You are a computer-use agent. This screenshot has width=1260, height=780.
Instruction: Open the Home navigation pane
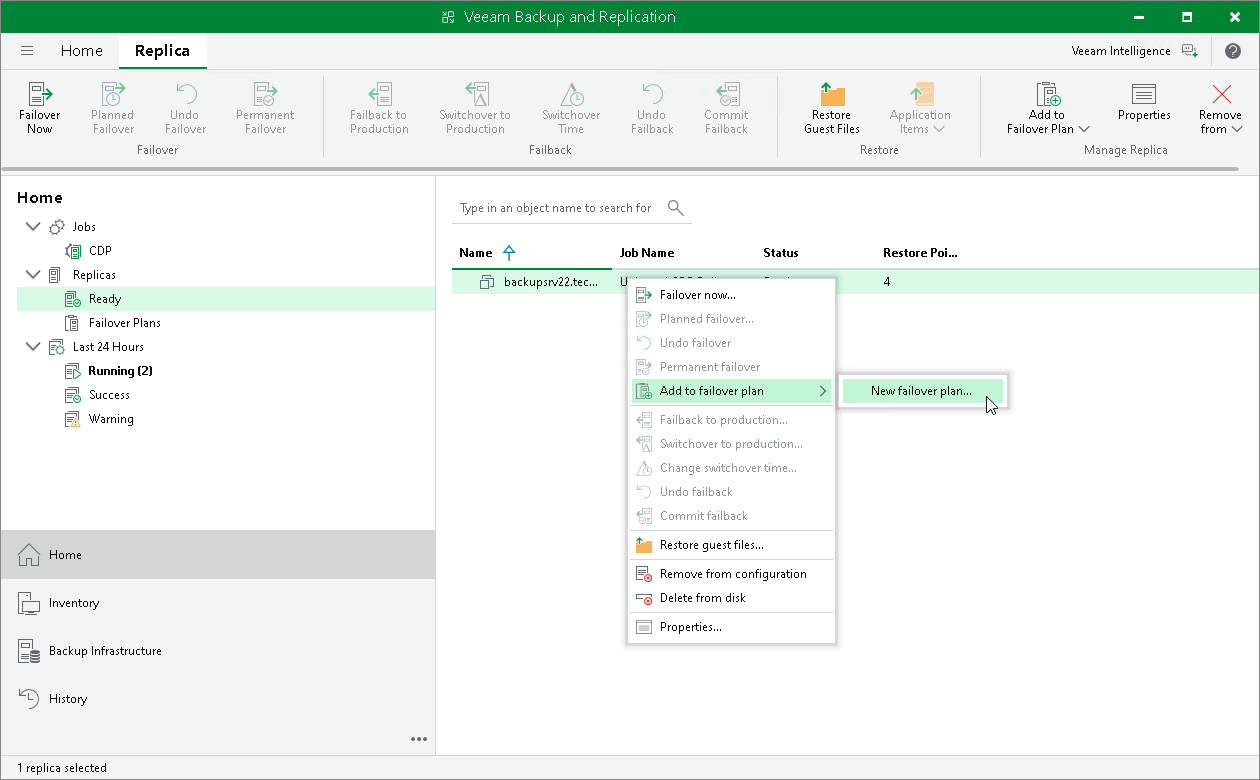tap(218, 555)
